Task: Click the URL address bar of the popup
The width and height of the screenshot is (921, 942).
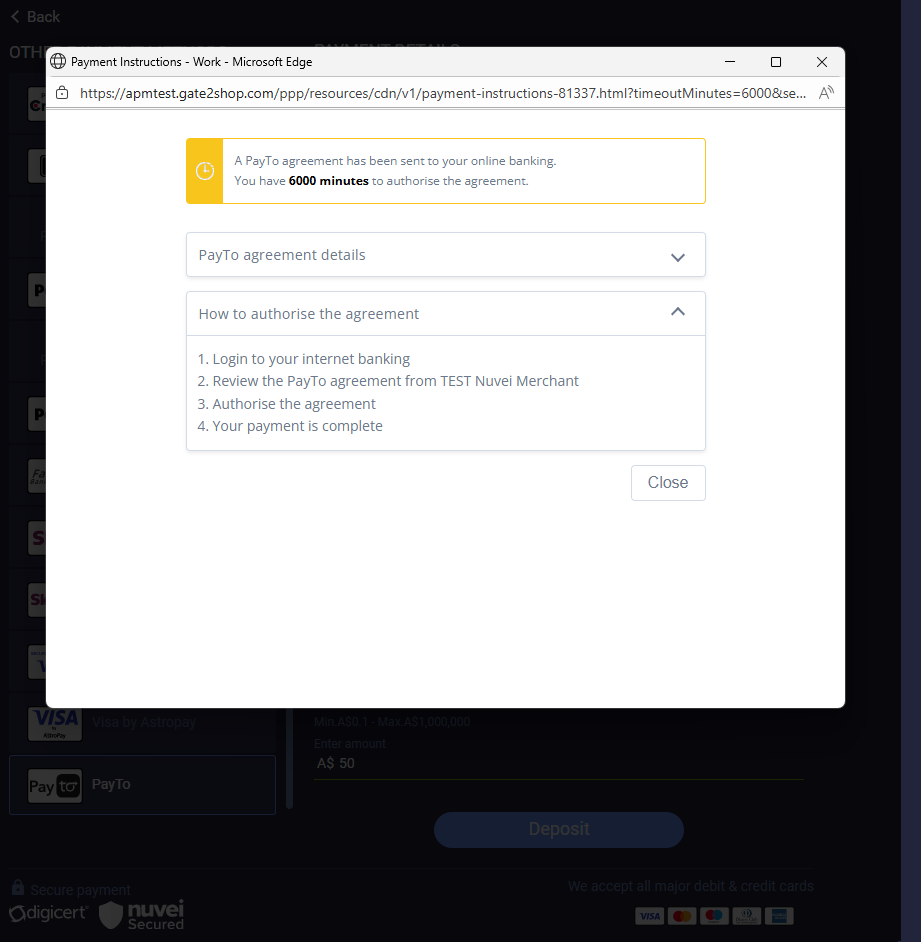Action: pyautogui.click(x=440, y=93)
